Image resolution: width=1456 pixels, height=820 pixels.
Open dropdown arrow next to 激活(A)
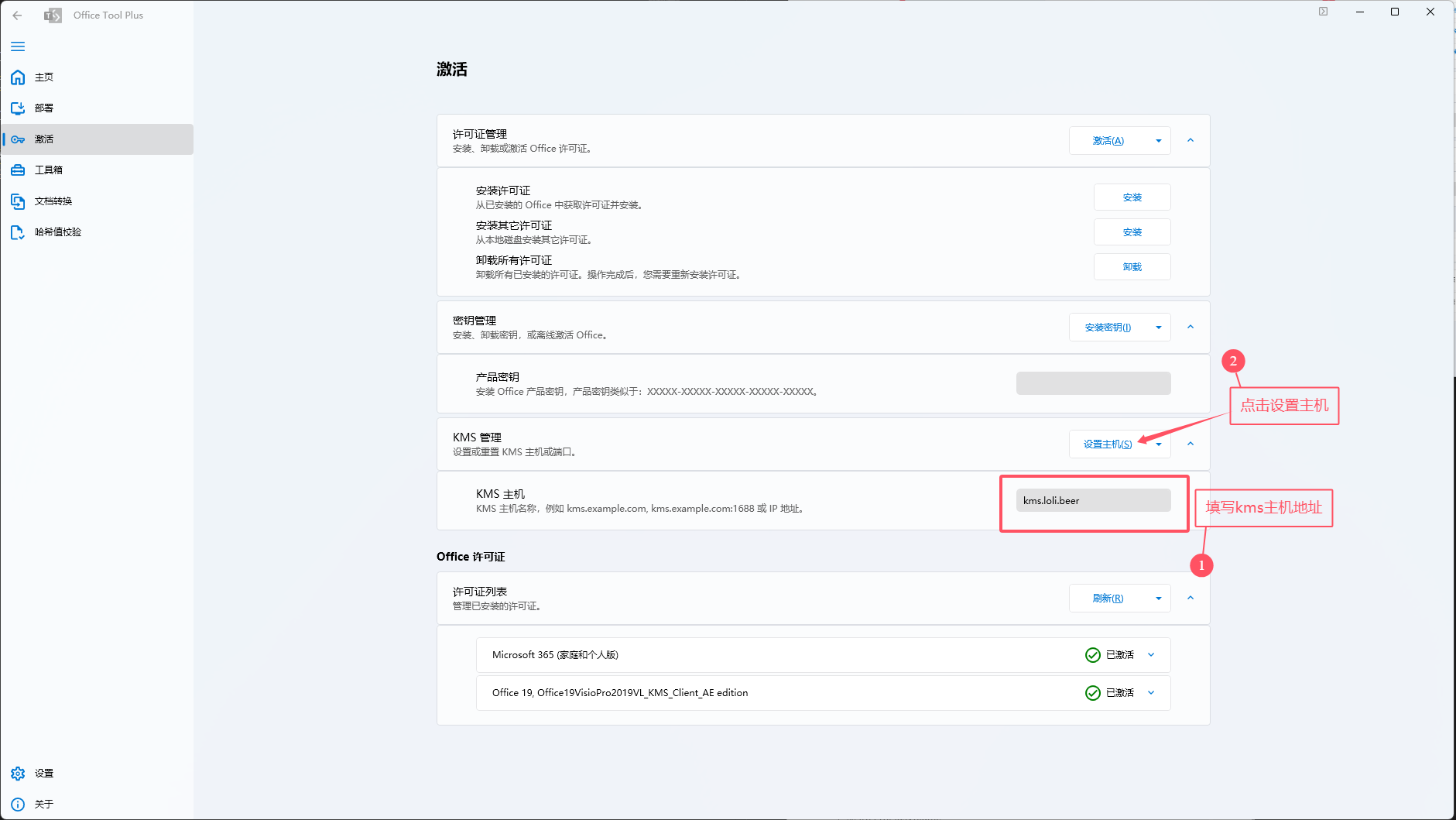pyautogui.click(x=1159, y=141)
